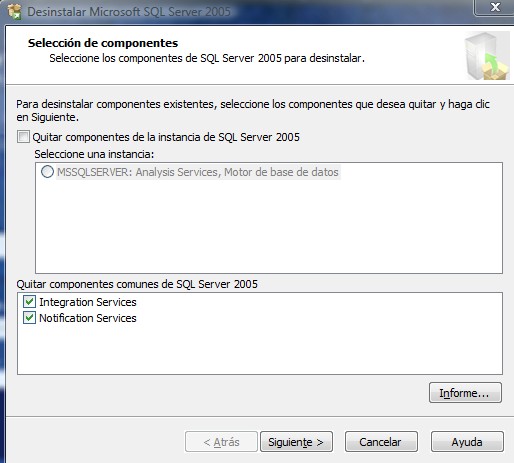
Task: Go back with the Atrás button
Action: coord(221,442)
